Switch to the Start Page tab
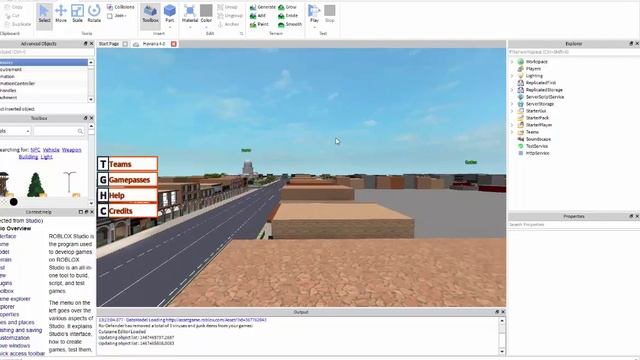Screen dimensions: 640x360 (x=109, y=44)
